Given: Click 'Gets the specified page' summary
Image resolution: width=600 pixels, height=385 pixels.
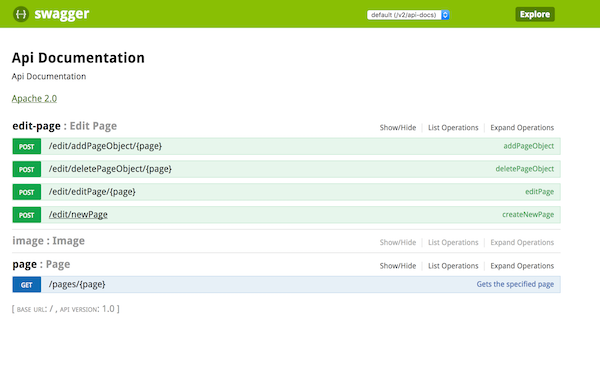Looking at the screenshot, I should click(x=515, y=284).
